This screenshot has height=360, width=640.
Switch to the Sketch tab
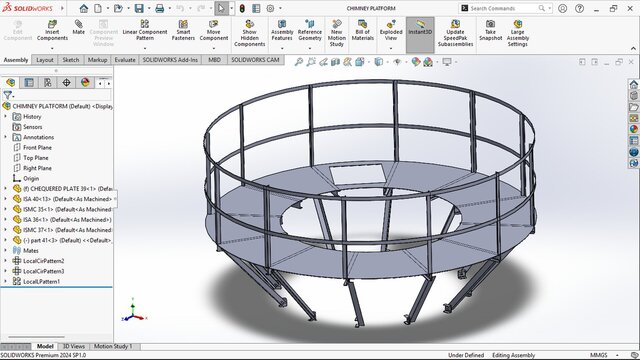click(71, 60)
